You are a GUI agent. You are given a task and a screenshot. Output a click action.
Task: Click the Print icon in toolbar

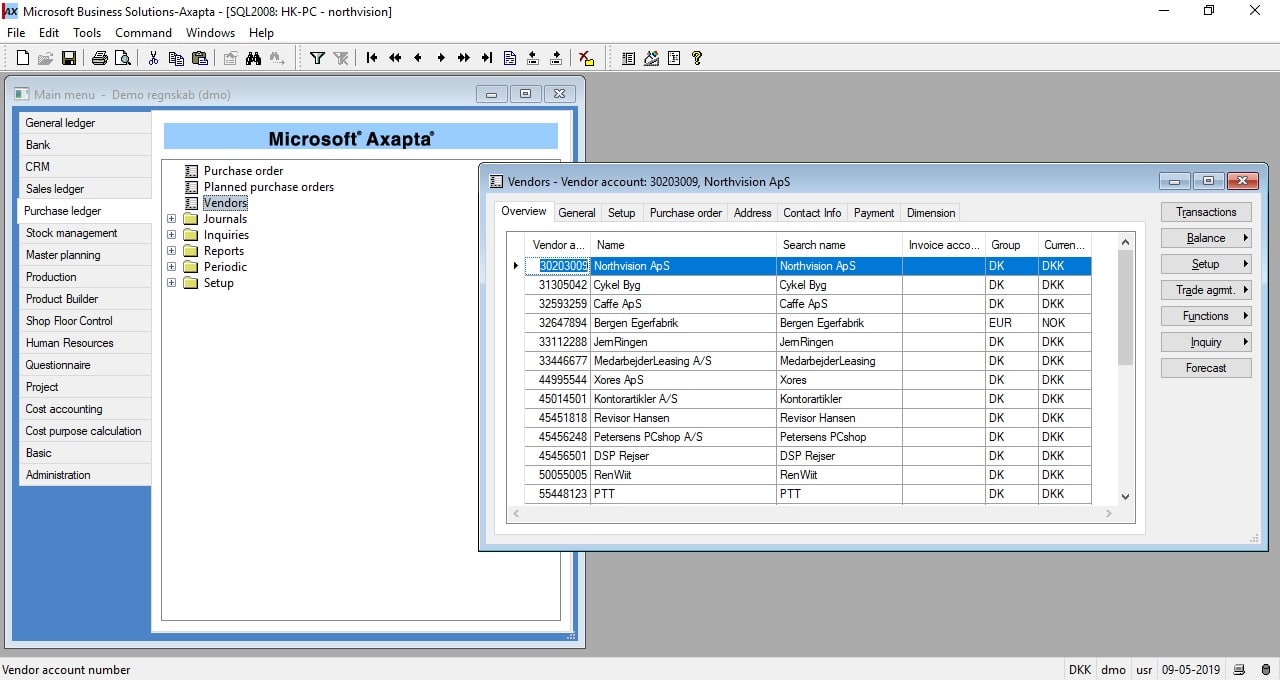pos(99,58)
